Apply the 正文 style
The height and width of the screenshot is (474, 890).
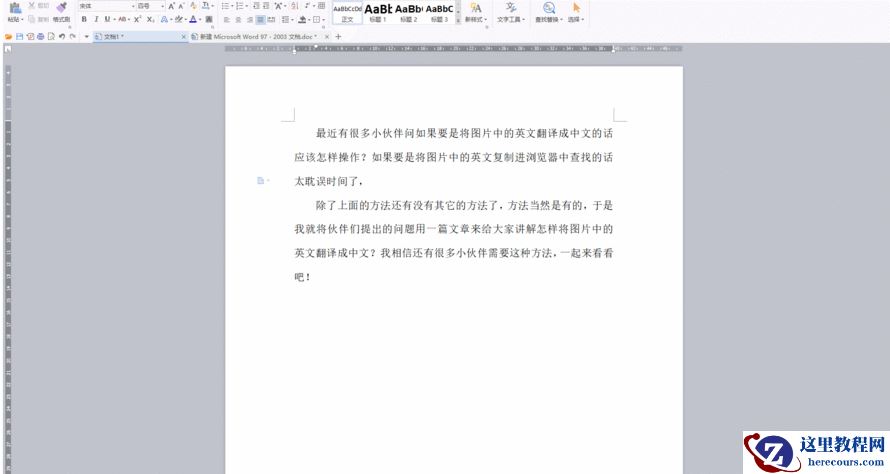pyautogui.click(x=347, y=12)
